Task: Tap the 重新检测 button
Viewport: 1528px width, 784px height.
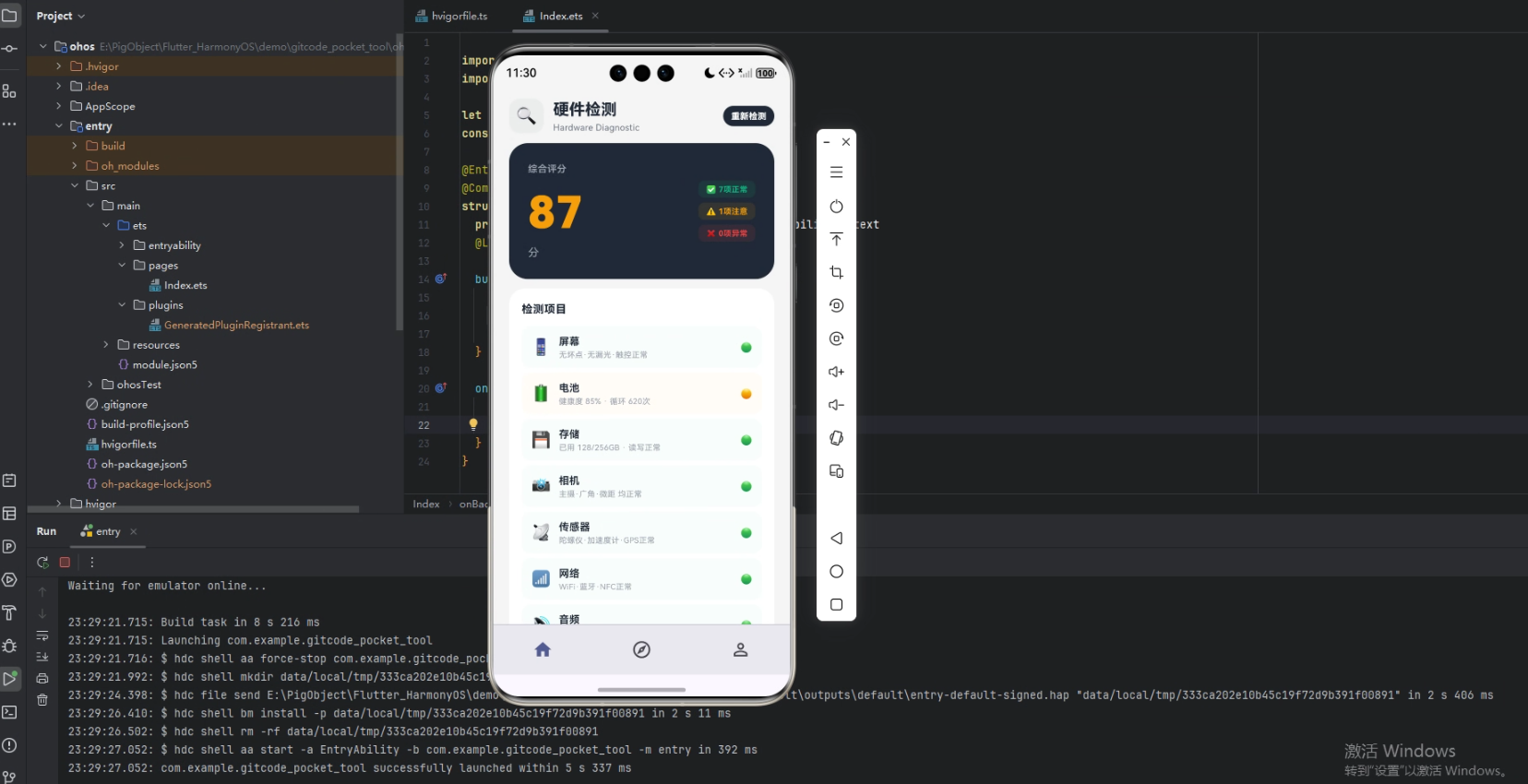Action: pyautogui.click(x=748, y=116)
